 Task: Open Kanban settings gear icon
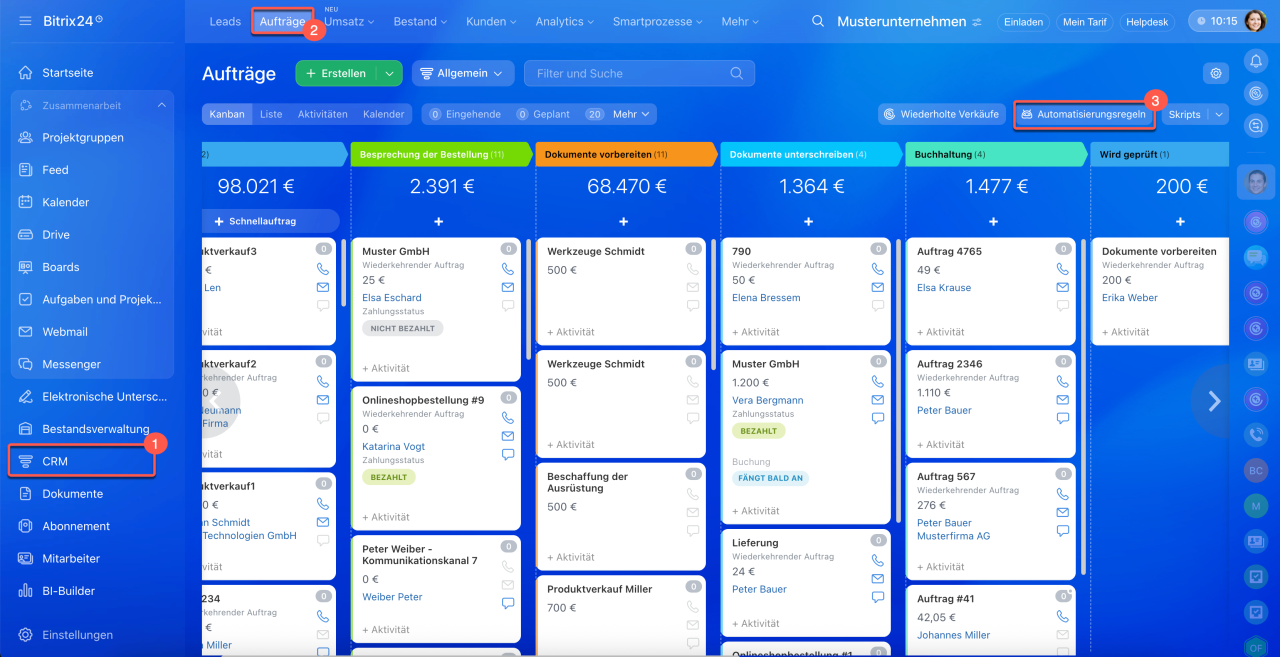pyautogui.click(x=1216, y=73)
